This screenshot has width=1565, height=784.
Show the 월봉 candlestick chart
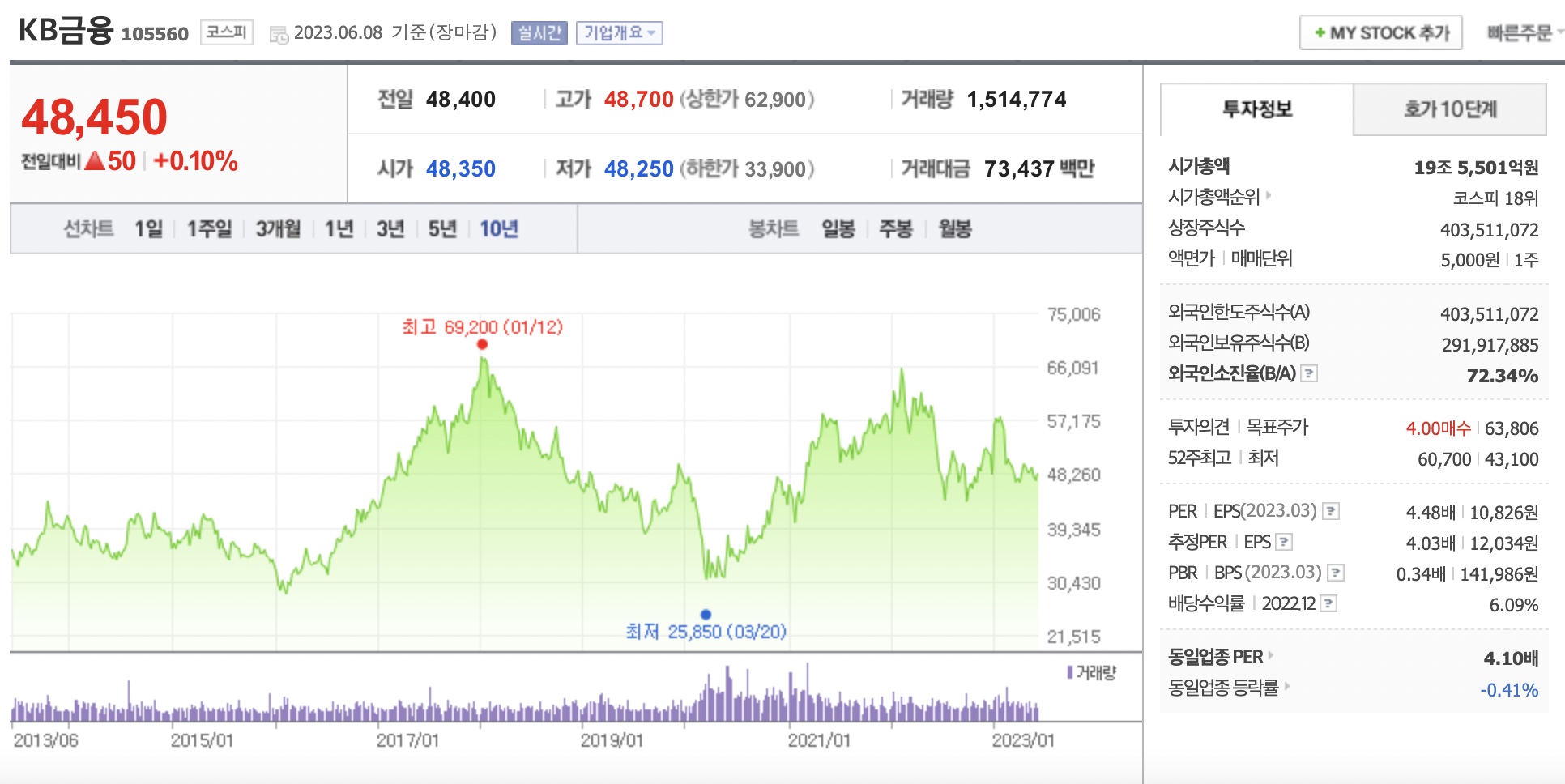pyautogui.click(x=955, y=229)
